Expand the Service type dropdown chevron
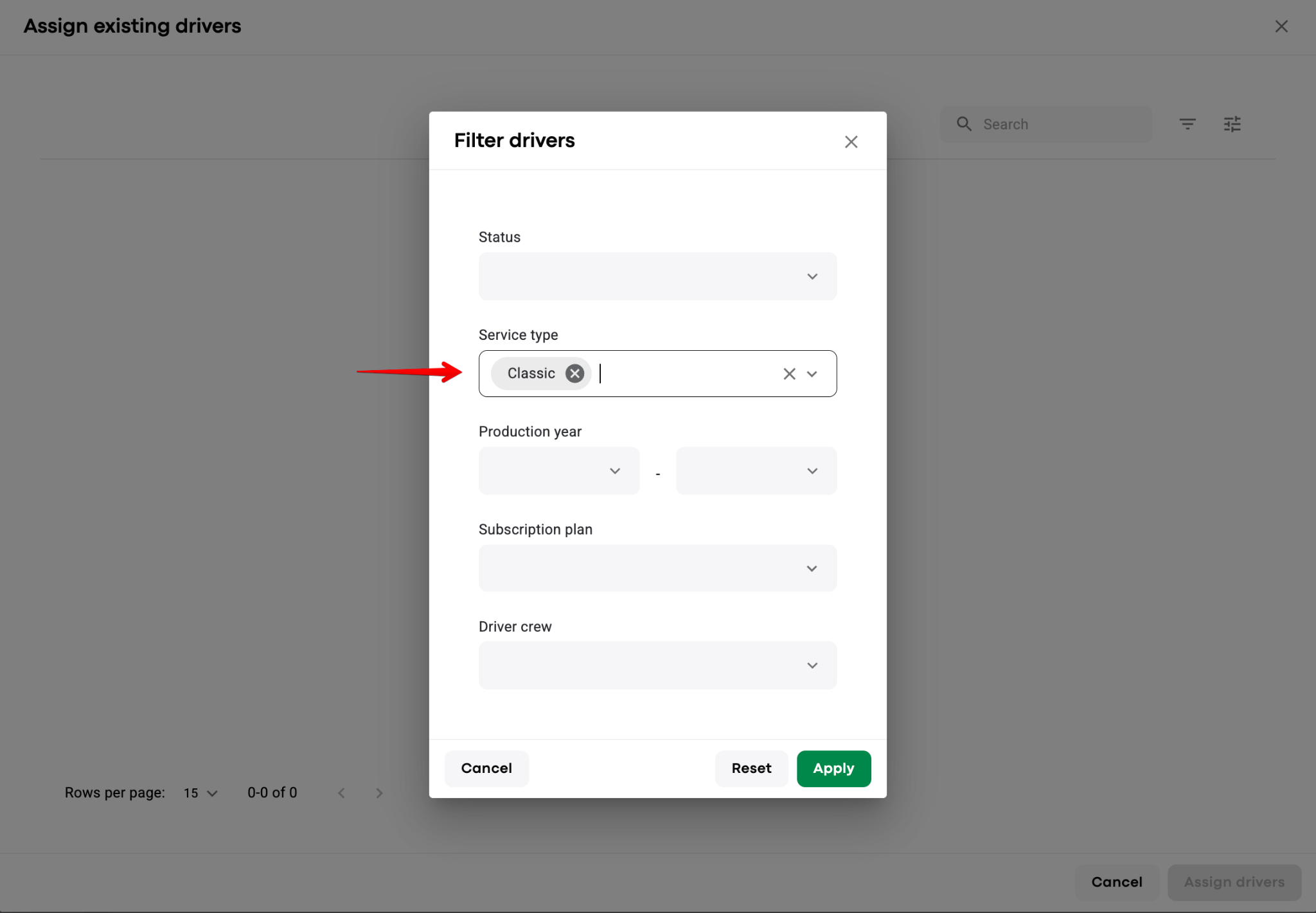 tap(812, 374)
